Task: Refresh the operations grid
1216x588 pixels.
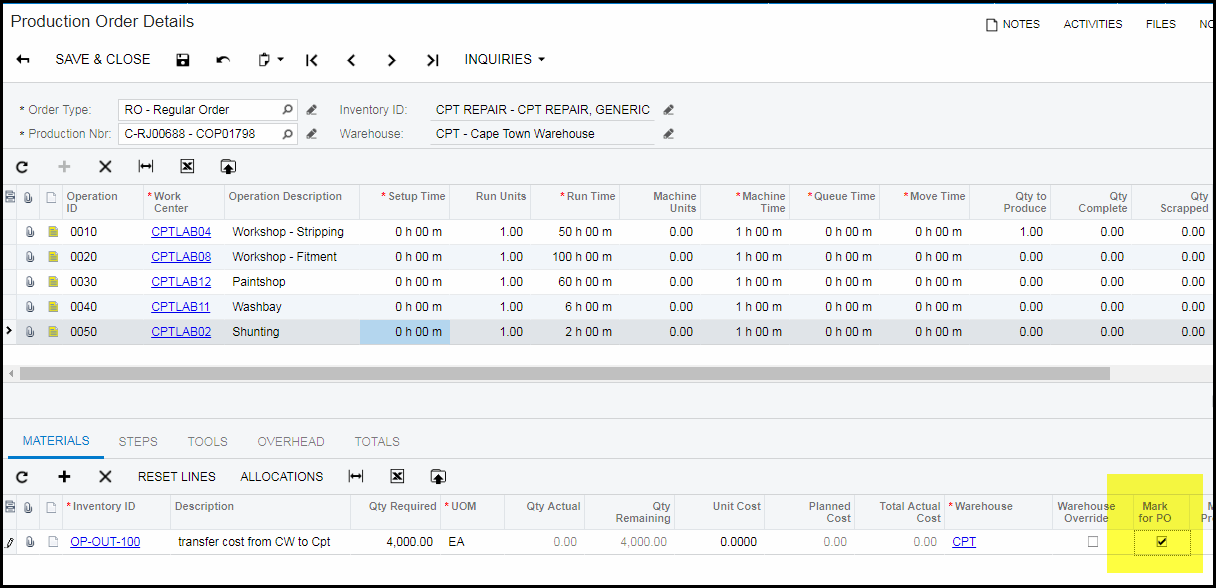Action: [22, 167]
